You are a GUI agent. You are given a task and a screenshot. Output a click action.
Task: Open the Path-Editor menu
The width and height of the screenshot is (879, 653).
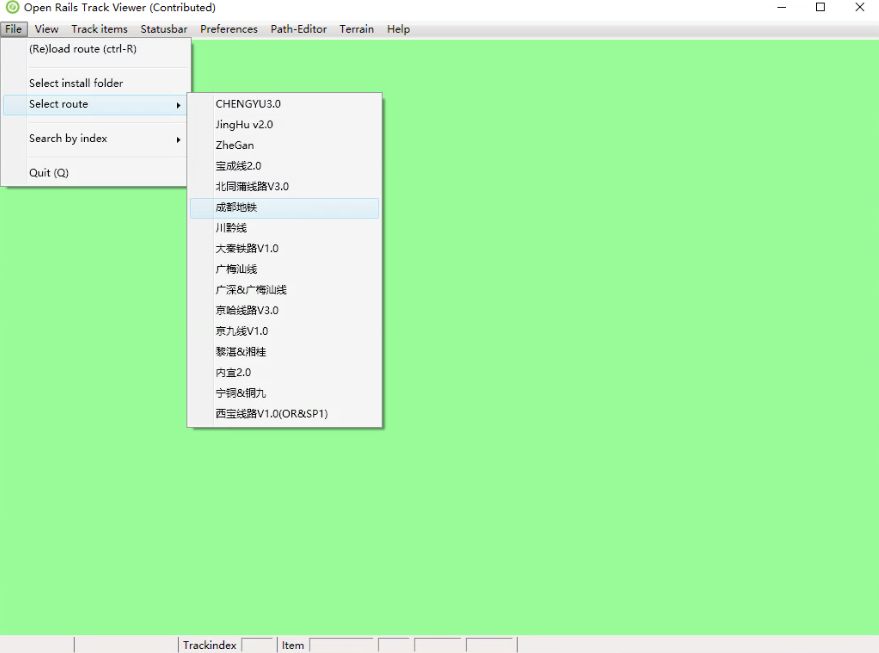click(x=298, y=29)
